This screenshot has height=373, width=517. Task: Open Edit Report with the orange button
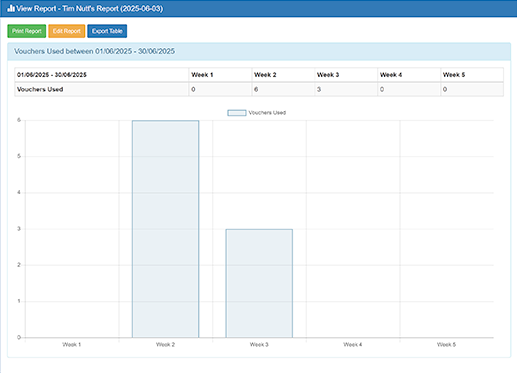coord(67,31)
